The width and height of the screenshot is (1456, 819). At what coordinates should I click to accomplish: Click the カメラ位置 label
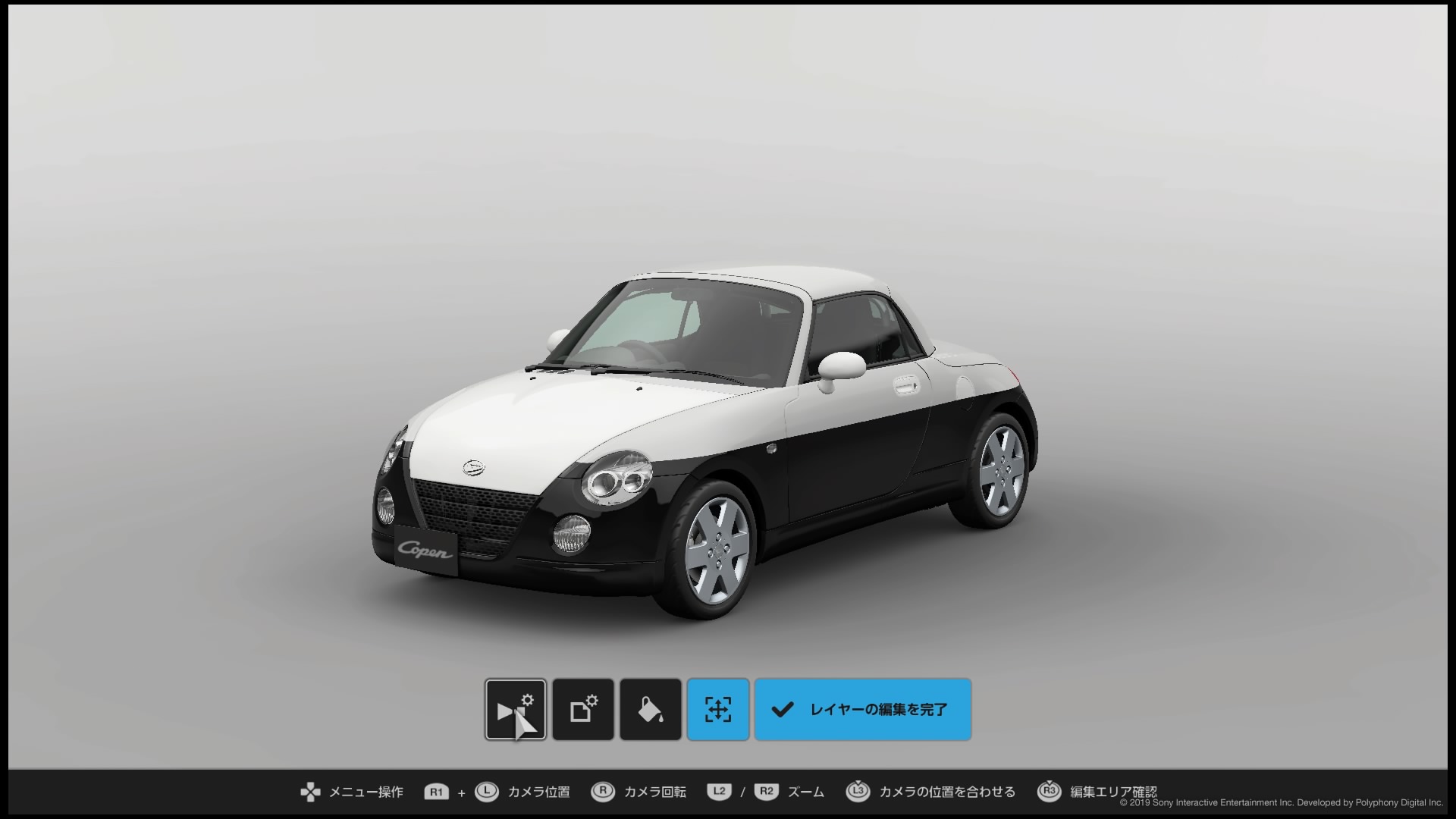[538, 792]
